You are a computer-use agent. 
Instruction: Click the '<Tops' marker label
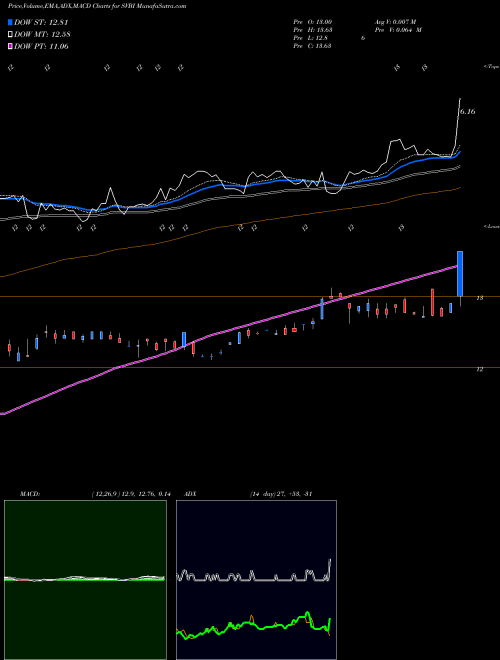click(491, 67)
